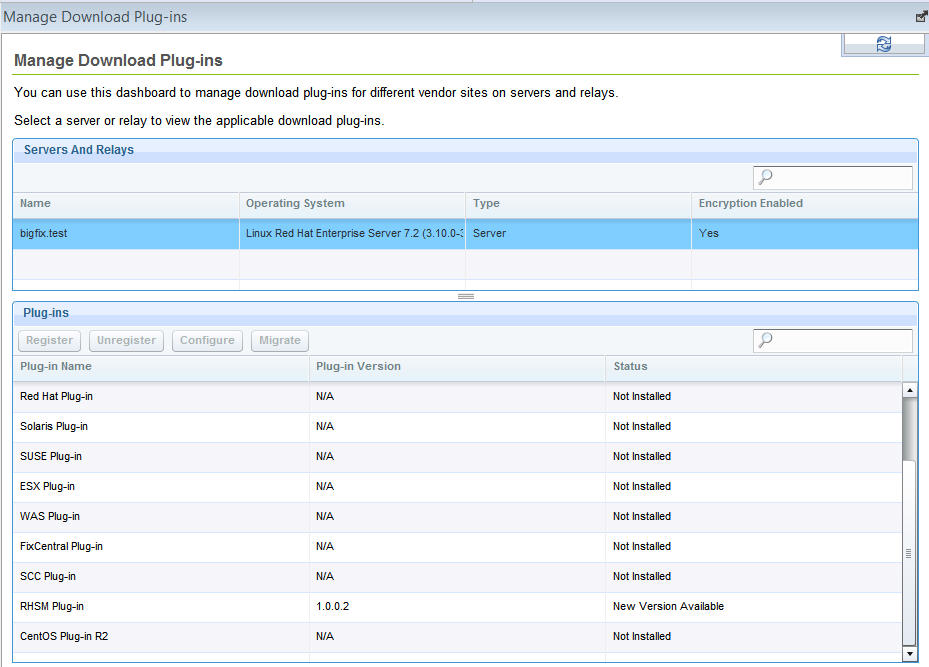Viewport: 929px width, 667px height.
Task: Click the Plug-ins search field
Action: click(x=840, y=340)
